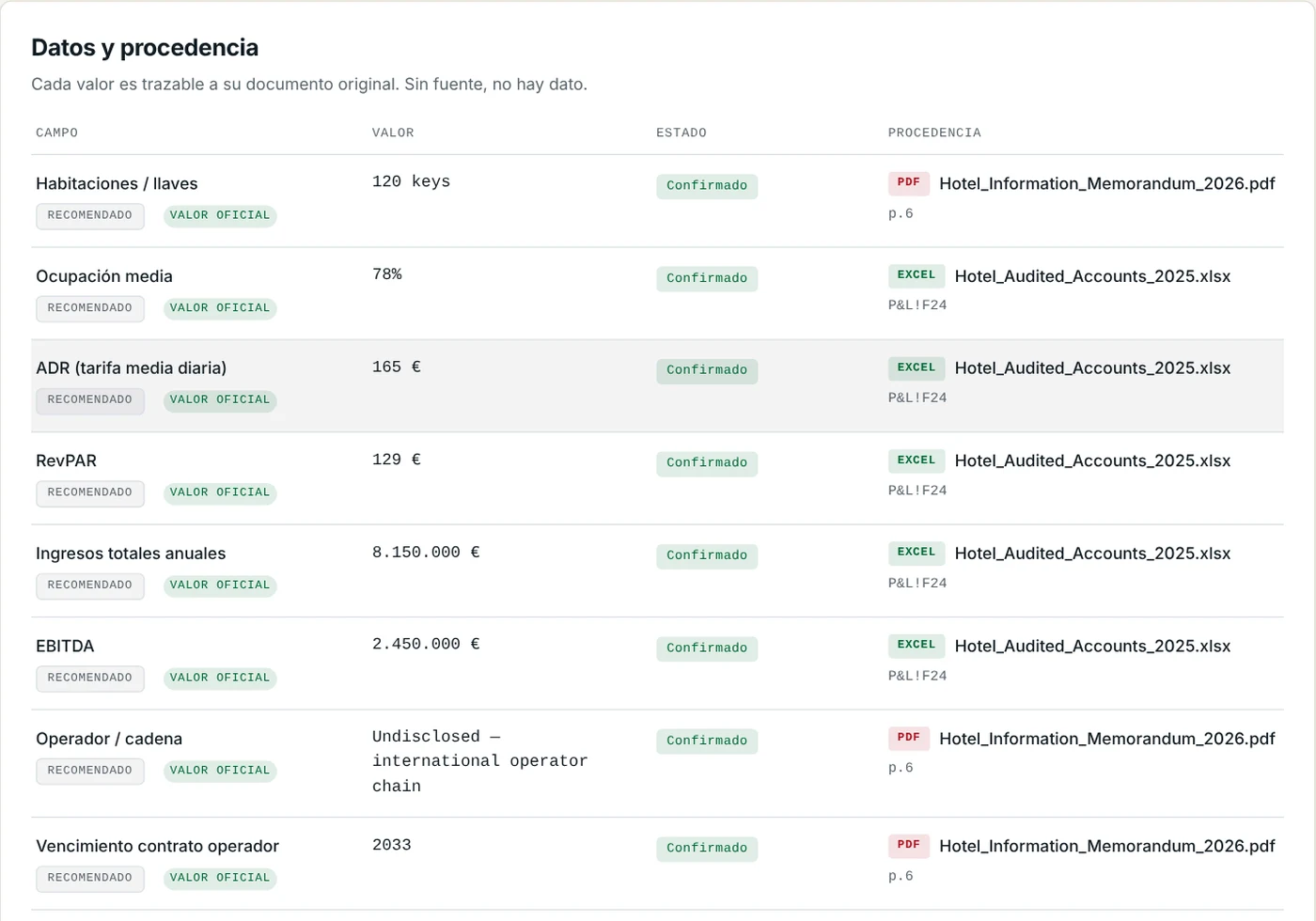
Task: Open Hotel_Audited_Accounts_2025.xlsx in Ocupación media row
Action: 1092,276
